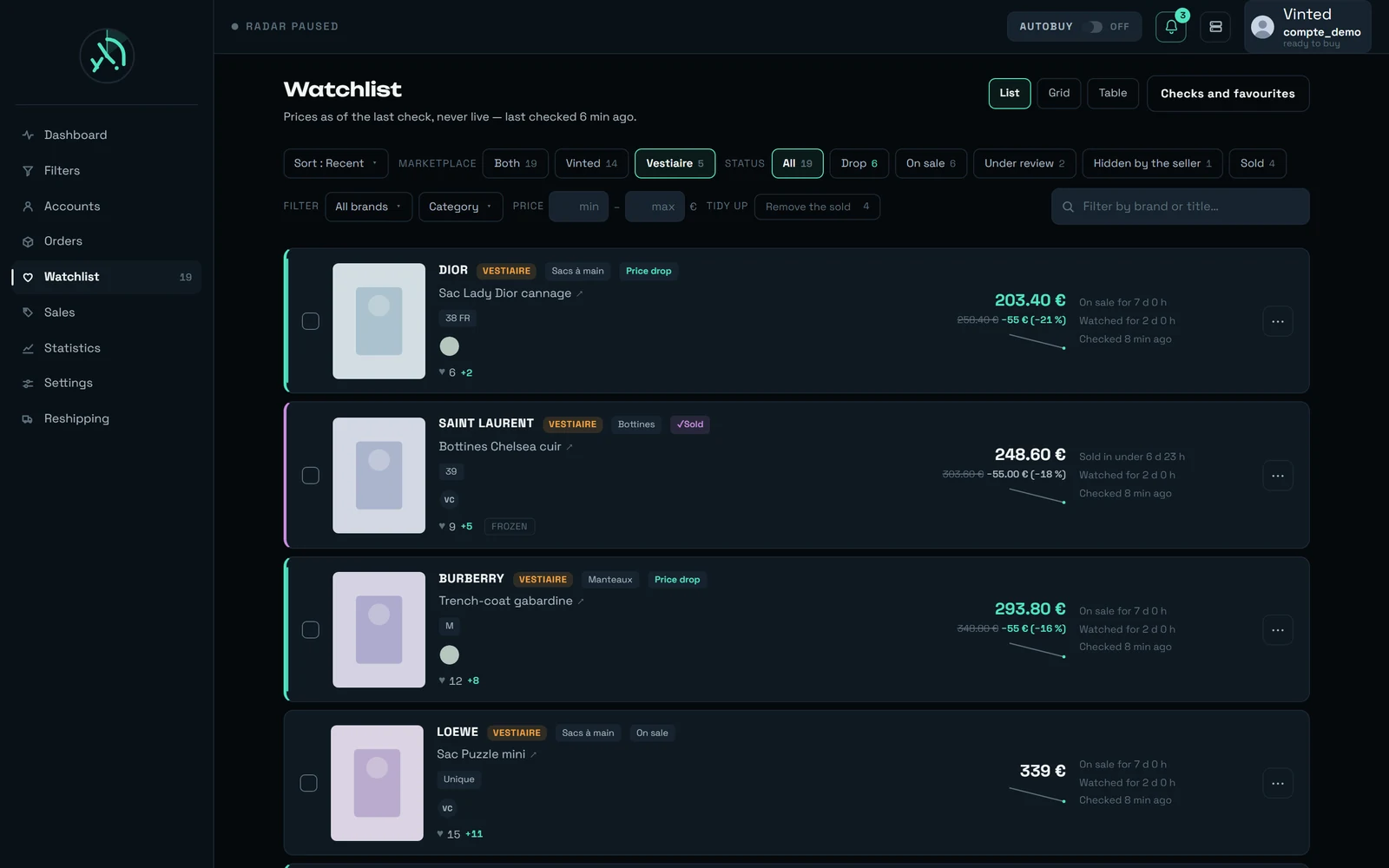Click the VC badge on Loewe row
Viewport: 1389px width, 868px height.
447,808
